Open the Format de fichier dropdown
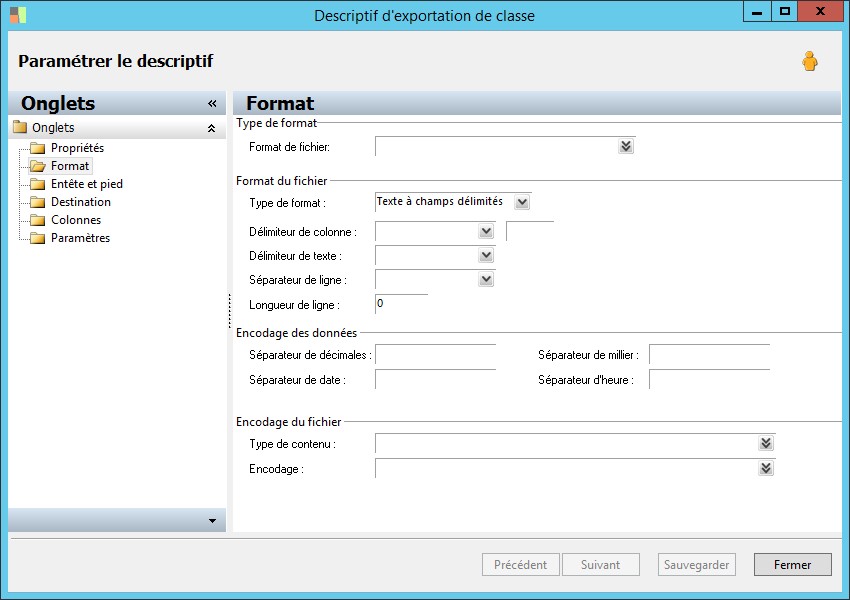This screenshot has height=600, width=850. (x=626, y=146)
